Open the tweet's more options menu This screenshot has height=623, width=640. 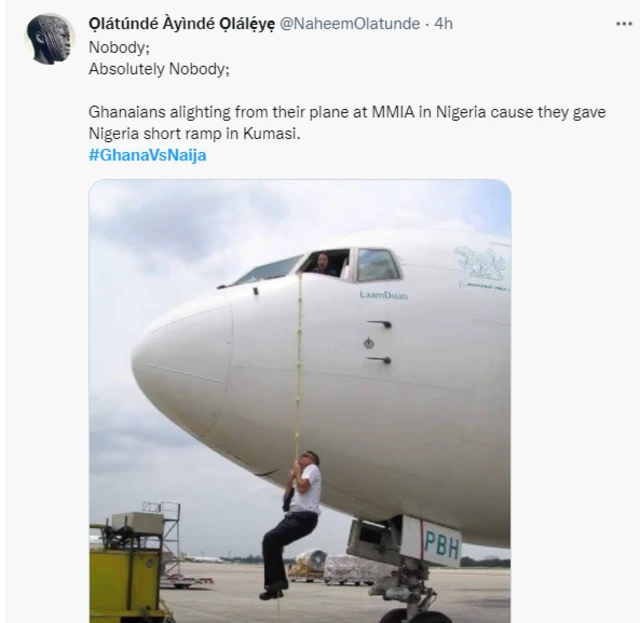624,24
